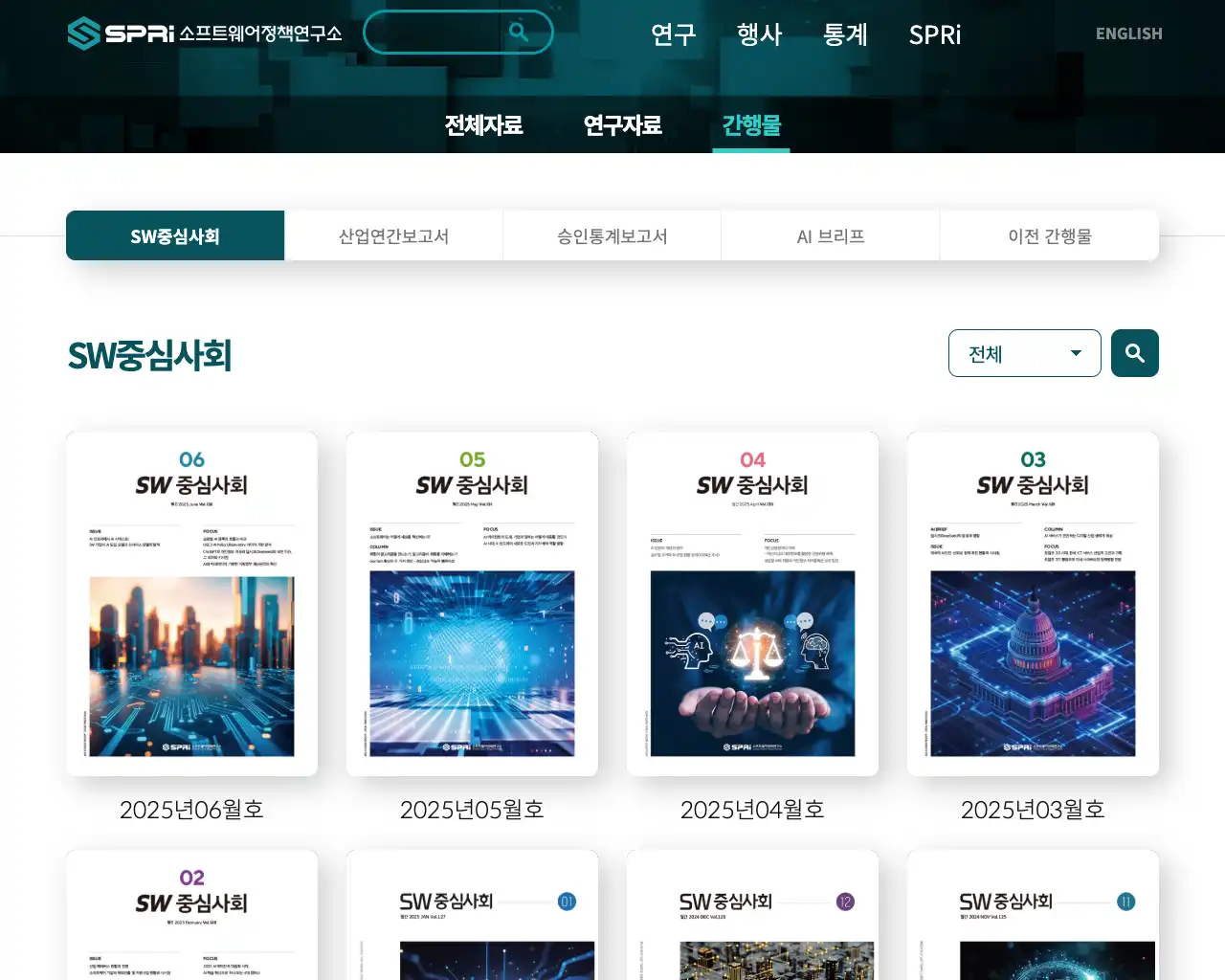Click the SPRi logo in the header
This screenshot has width=1225, height=980.
(204, 33)
